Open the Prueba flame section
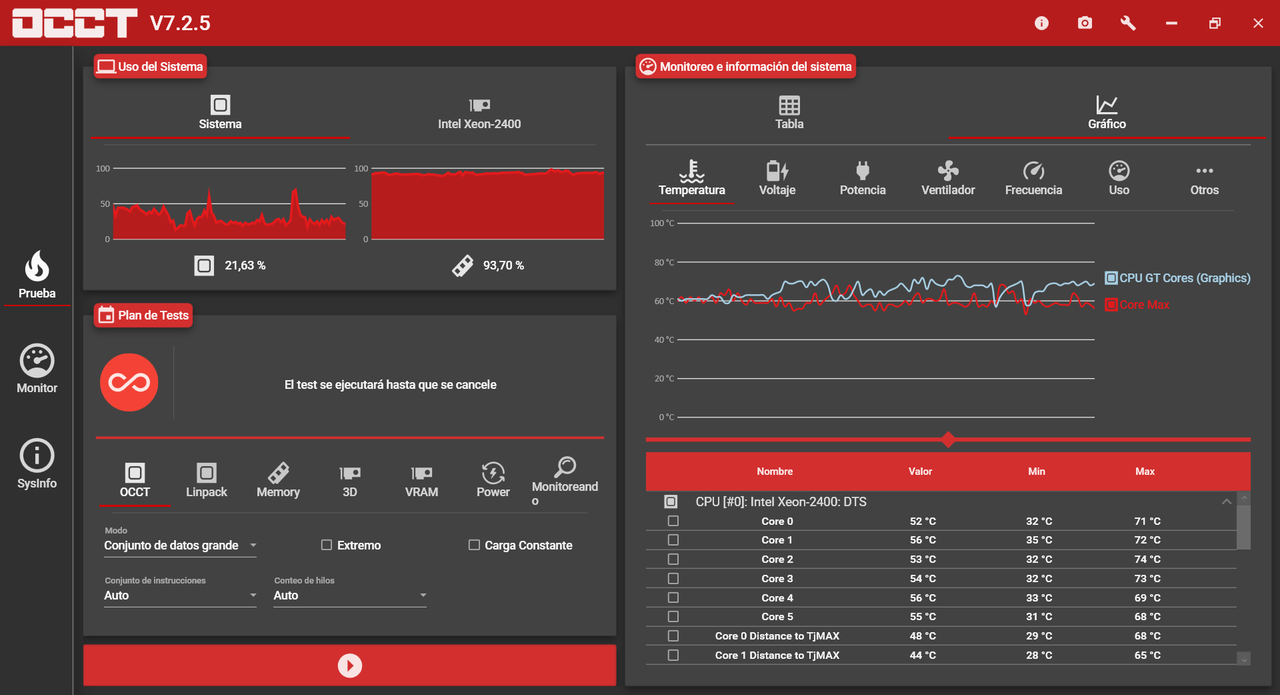 [37, 275]
